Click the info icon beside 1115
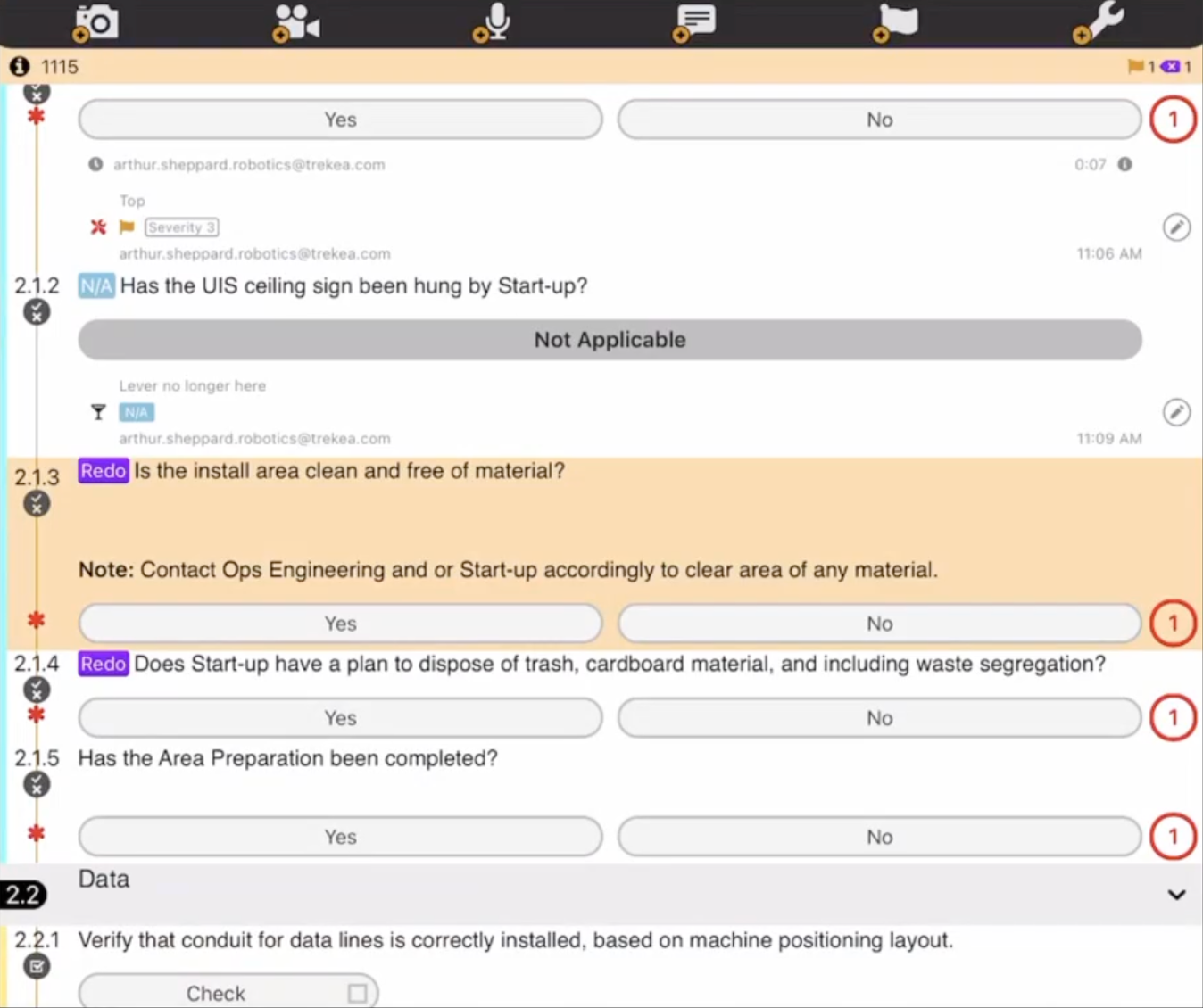Screen dimensions: 1203x1008 tap(20, 67)
